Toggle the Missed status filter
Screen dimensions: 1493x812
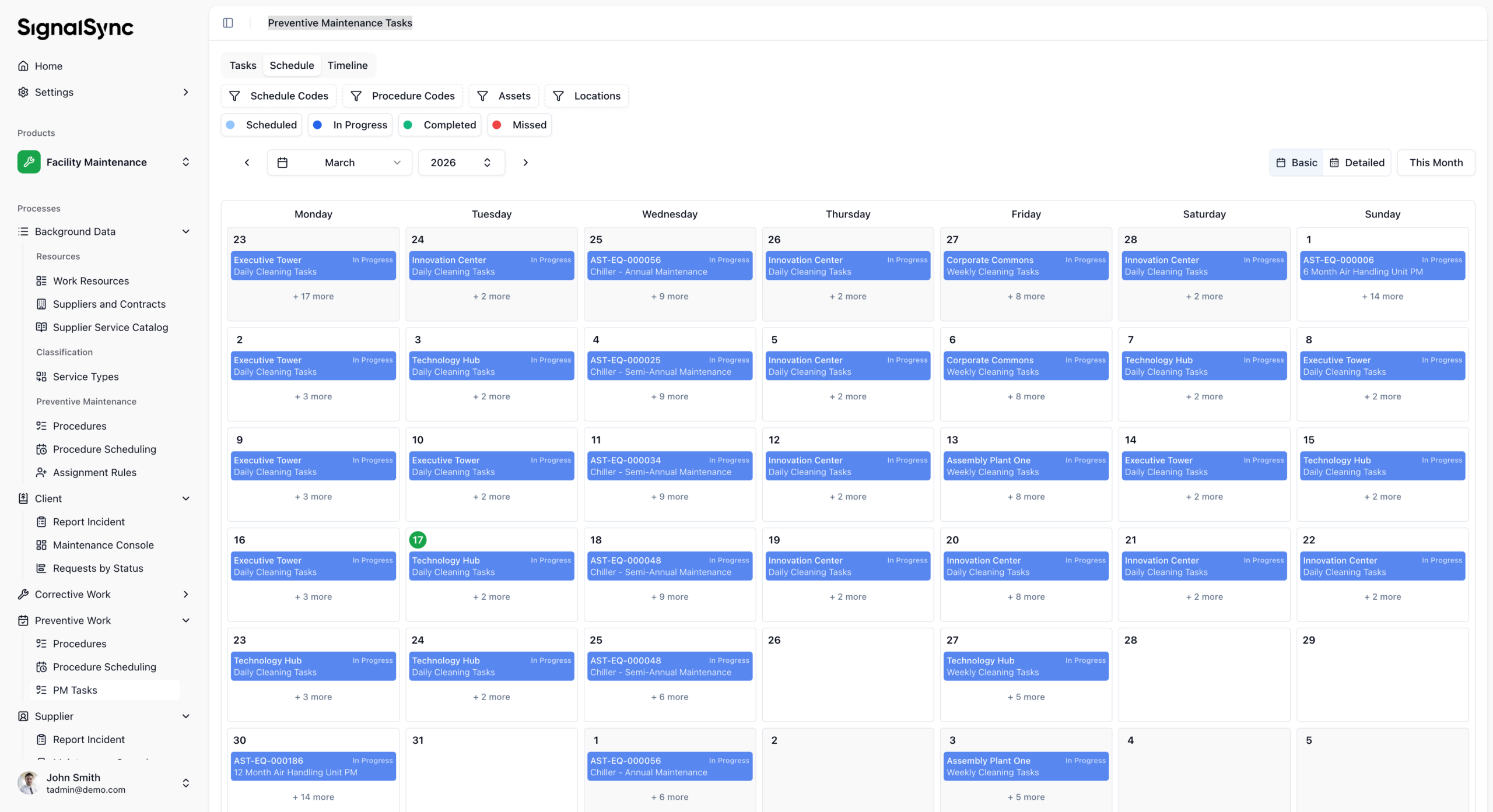[x=519, y=125]
